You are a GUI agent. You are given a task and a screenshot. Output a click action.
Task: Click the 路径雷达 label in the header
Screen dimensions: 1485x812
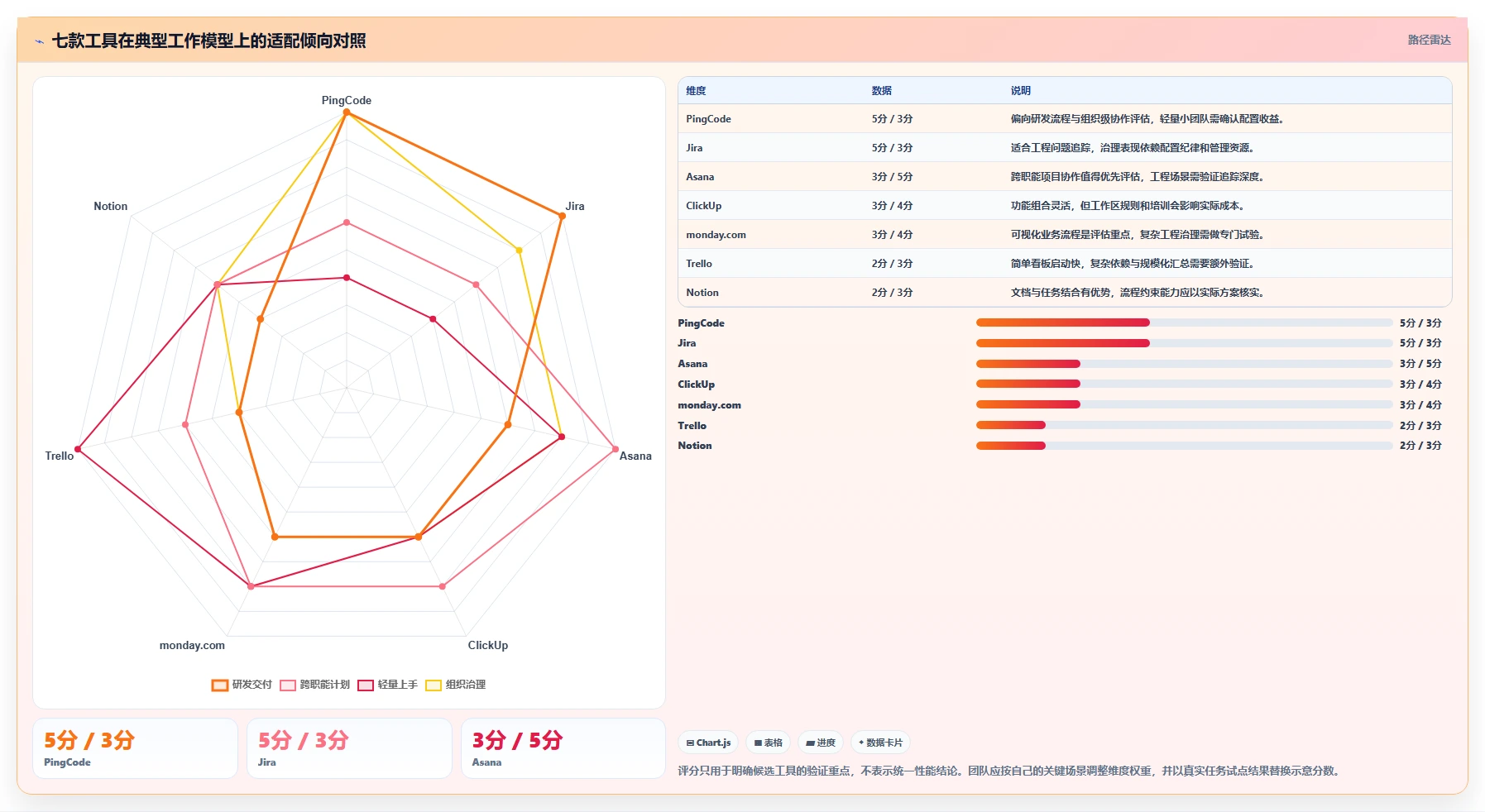point(1429,40)
